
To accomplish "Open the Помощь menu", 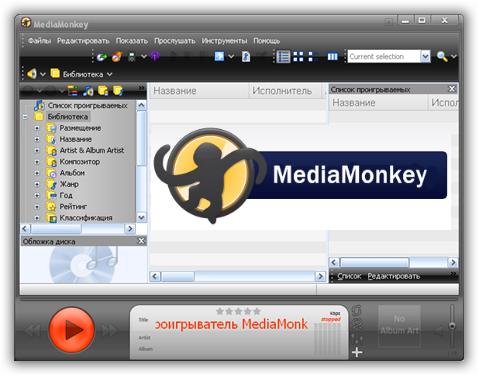I will 267,41.
